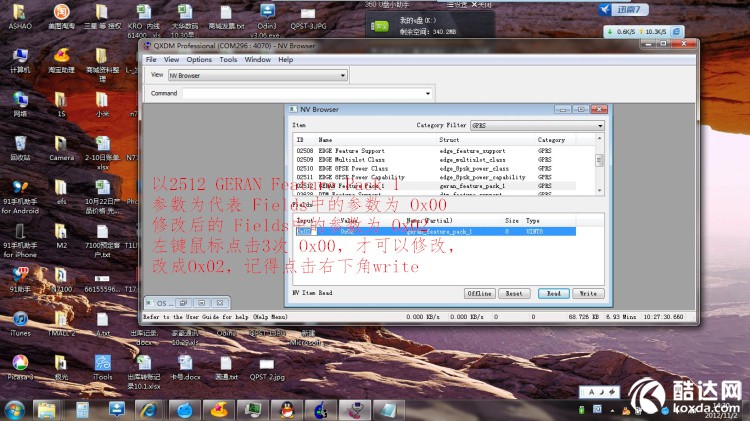Viewport: 750px width, 421px height.
Task: Open the 淘宝助理 desktop icon
Action: (61, 61)
